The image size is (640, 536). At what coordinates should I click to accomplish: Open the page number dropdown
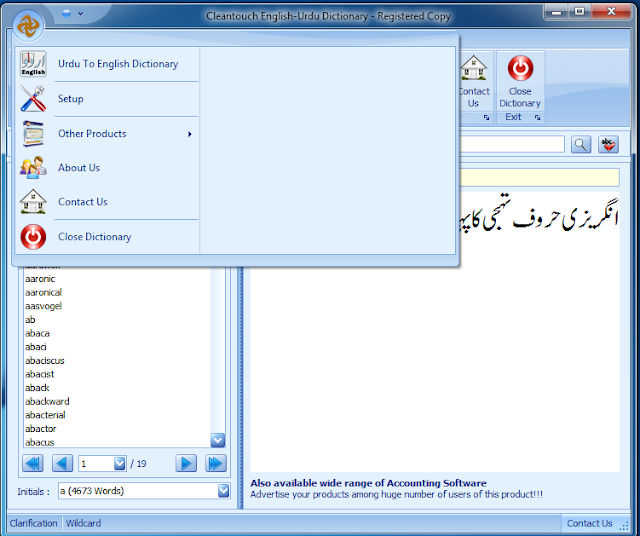point(120,463)
